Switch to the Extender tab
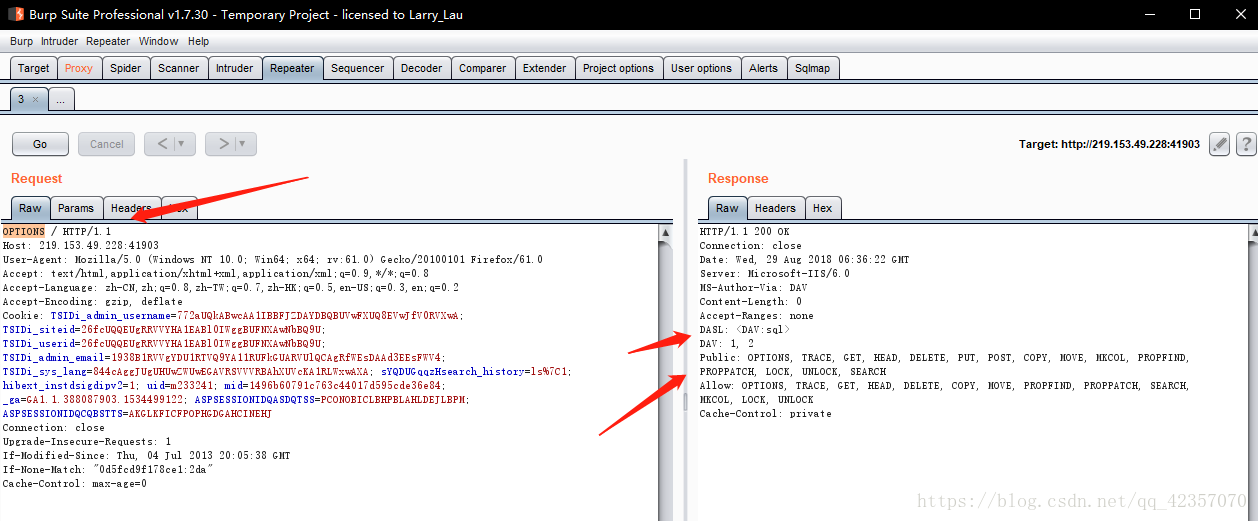This screenshot has width=1258, height=521. click(544, 68)
